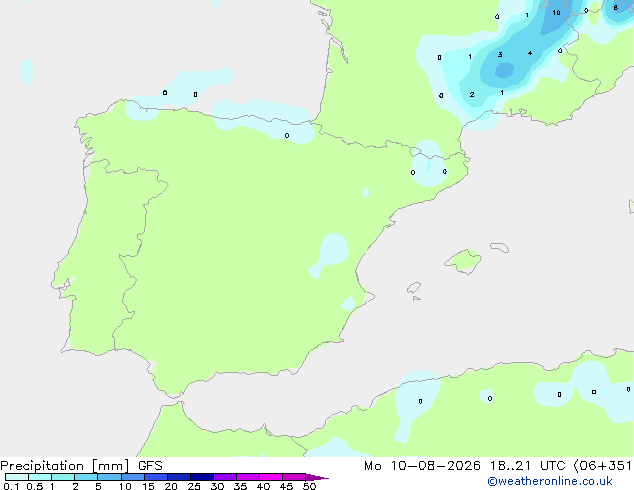634x490 pixels.
Task: Click the 'Mo 10-08-2026' date text
Action: (x=422, y=466)
